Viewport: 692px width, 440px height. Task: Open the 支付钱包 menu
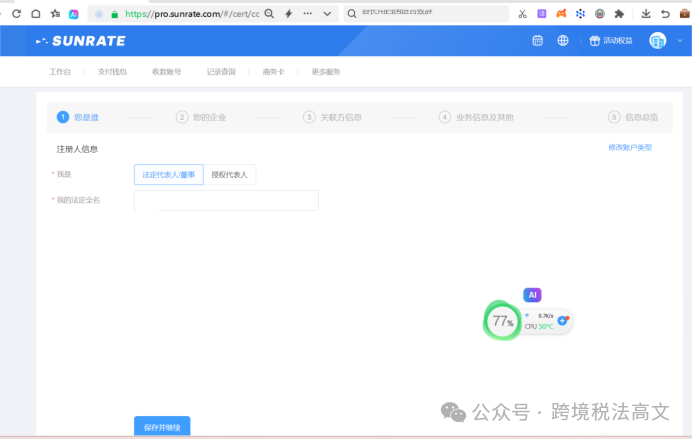pyautogui.click(x=112, y=71)
